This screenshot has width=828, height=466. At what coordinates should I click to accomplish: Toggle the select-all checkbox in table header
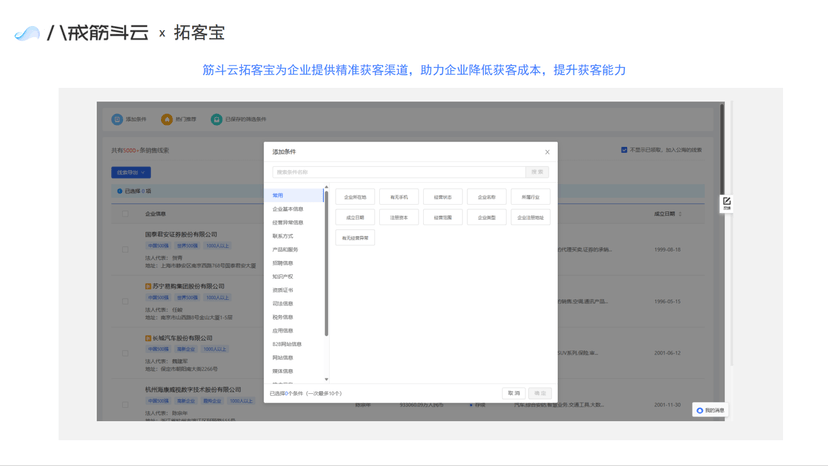(x=125, y=214)
